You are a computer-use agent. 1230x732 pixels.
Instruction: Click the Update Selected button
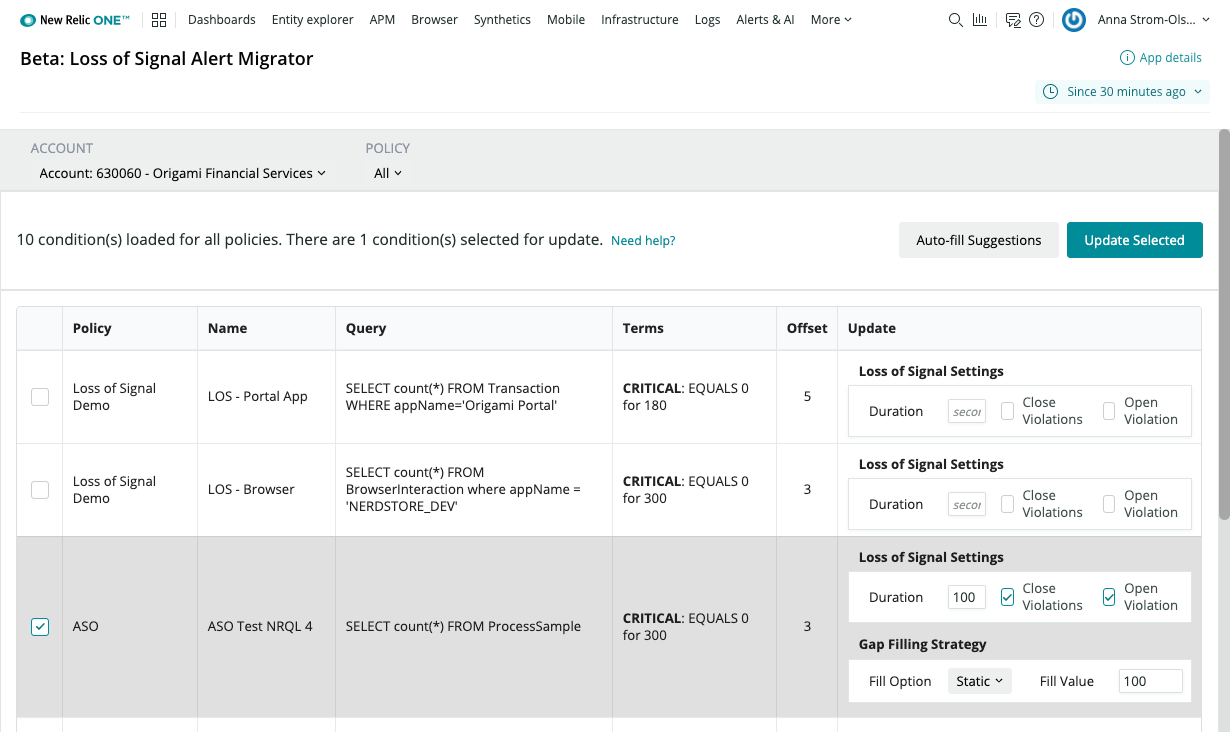pyautogui.click(x=1134, y=240)
